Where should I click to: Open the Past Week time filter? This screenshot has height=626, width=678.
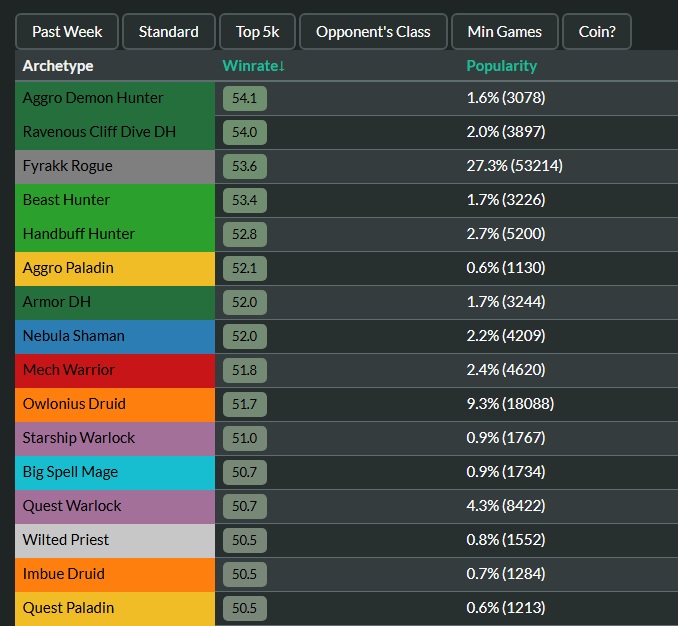[x=67, y=32]
